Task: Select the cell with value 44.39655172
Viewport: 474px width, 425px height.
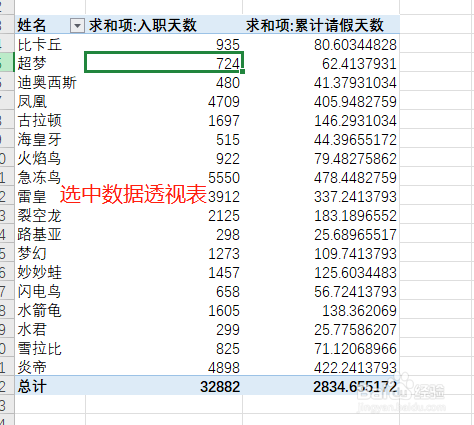Action: tap(321, 139)
